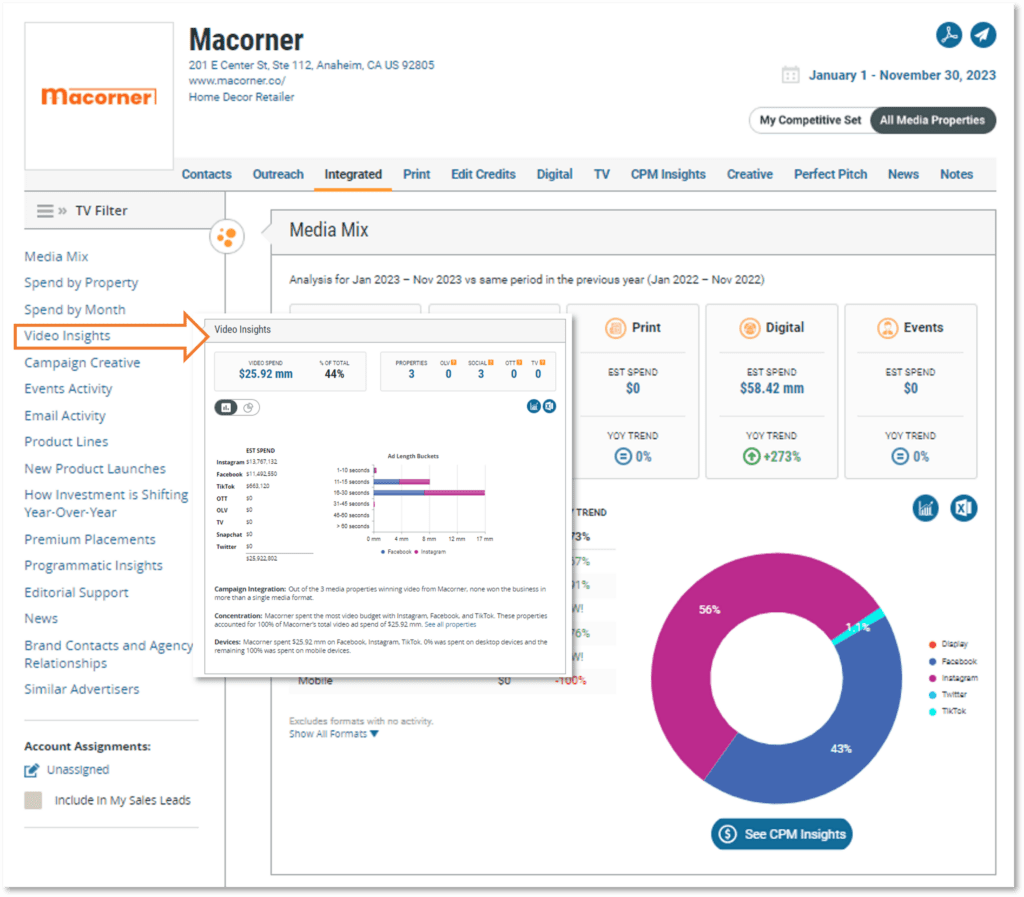Select My Competitive Set toggle option

810,120
